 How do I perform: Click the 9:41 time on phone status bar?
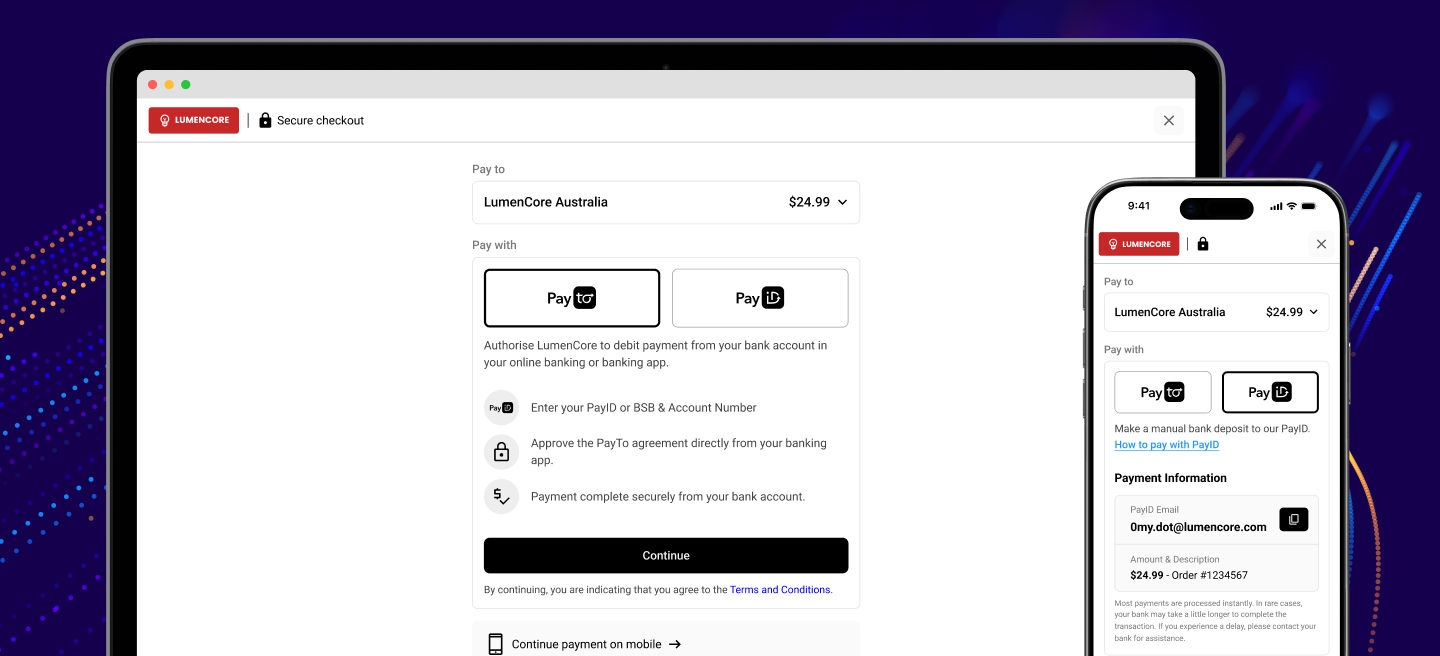(1139, 206)
